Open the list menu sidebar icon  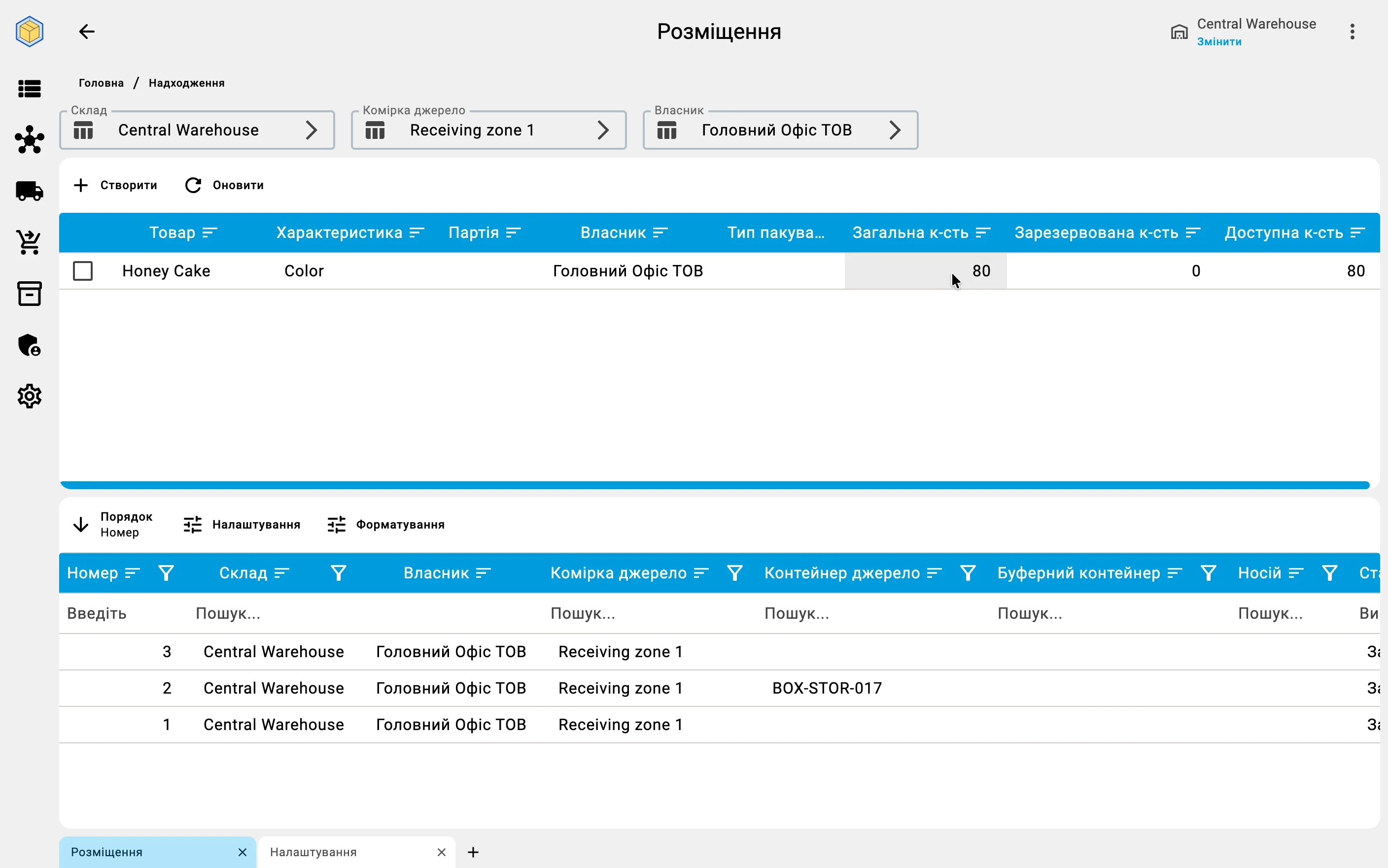(29, 89)
